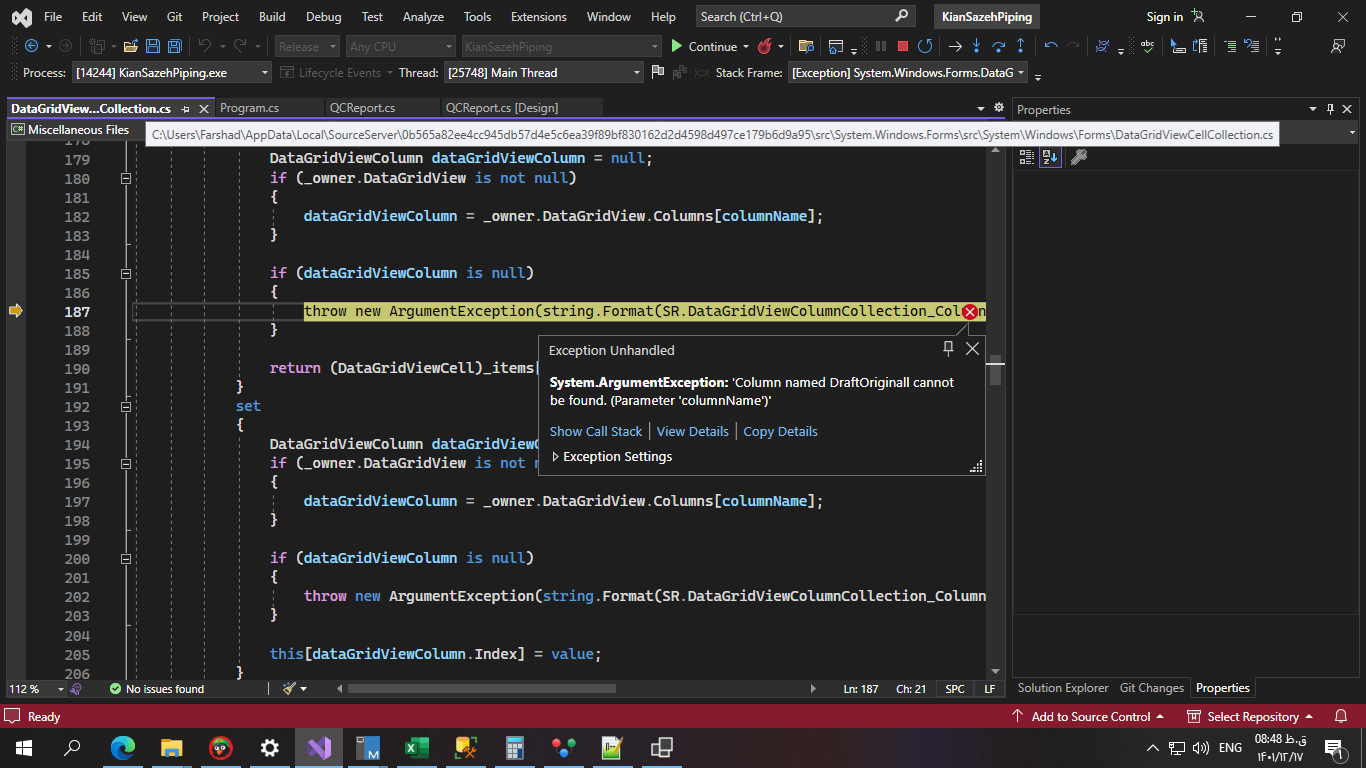Toggle alphabetical sort in Properties panel

coord(1049,157)
